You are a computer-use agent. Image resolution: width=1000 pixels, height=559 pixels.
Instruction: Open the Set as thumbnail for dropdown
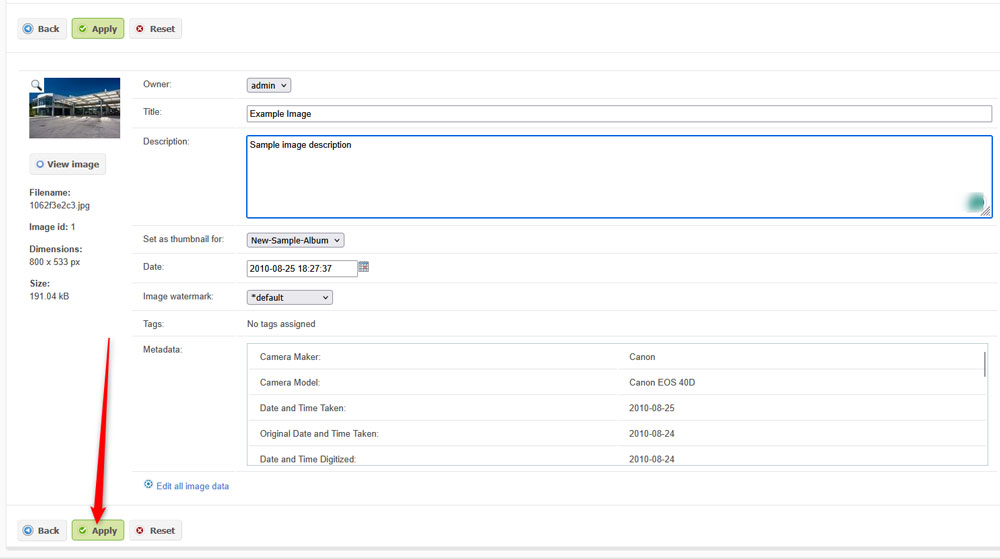coord(295,240)
